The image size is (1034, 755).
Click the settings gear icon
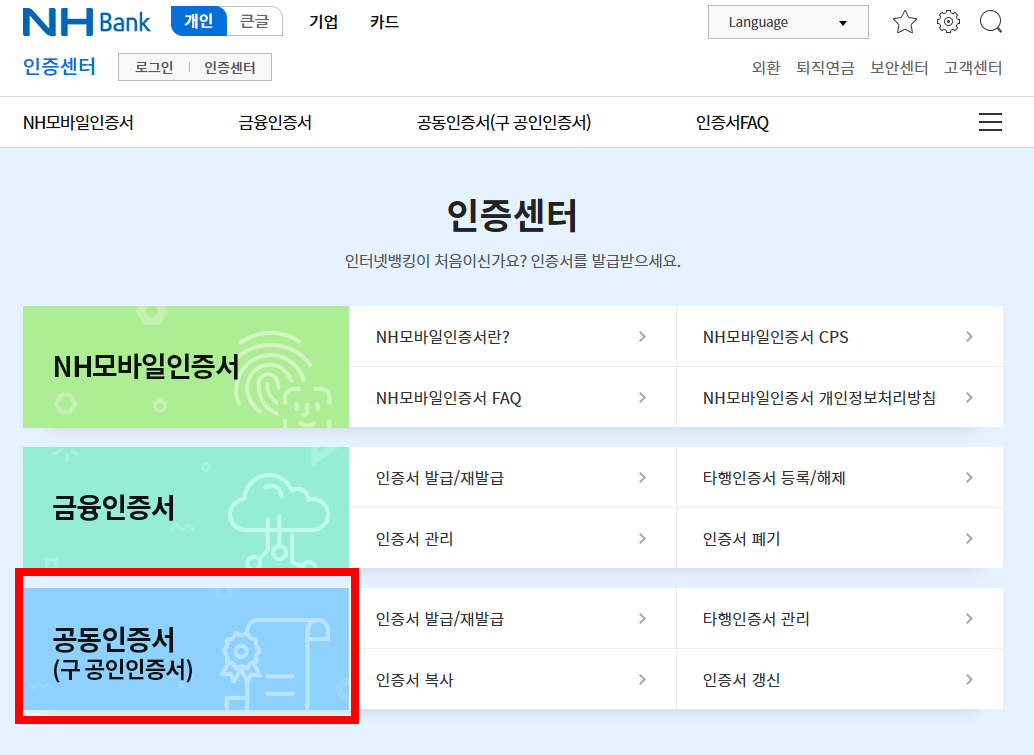947,21
